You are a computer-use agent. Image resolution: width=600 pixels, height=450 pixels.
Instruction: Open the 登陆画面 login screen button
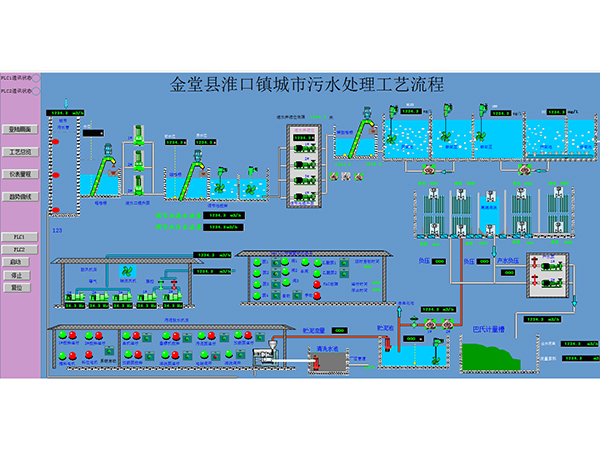pos(20,129)
